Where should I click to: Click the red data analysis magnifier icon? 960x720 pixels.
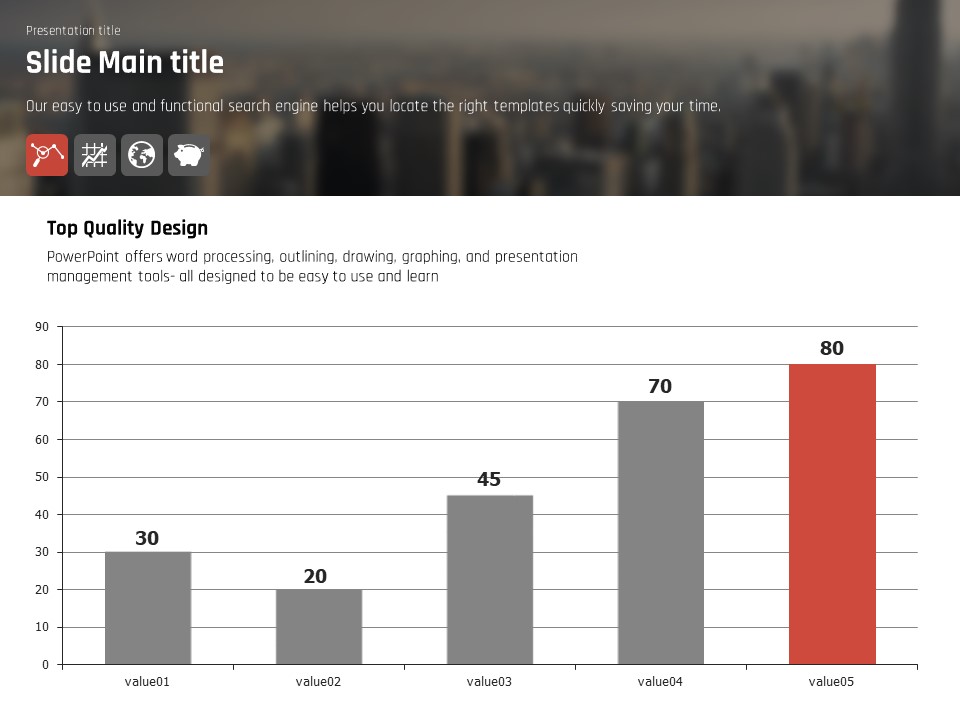pyautogui.click(x=47, y=155)
